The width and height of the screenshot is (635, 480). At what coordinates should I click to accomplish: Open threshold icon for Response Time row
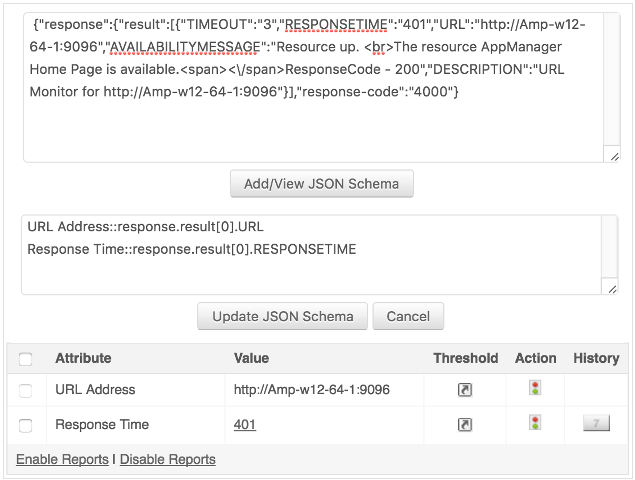pyautogui.click(x=465, y=425)
